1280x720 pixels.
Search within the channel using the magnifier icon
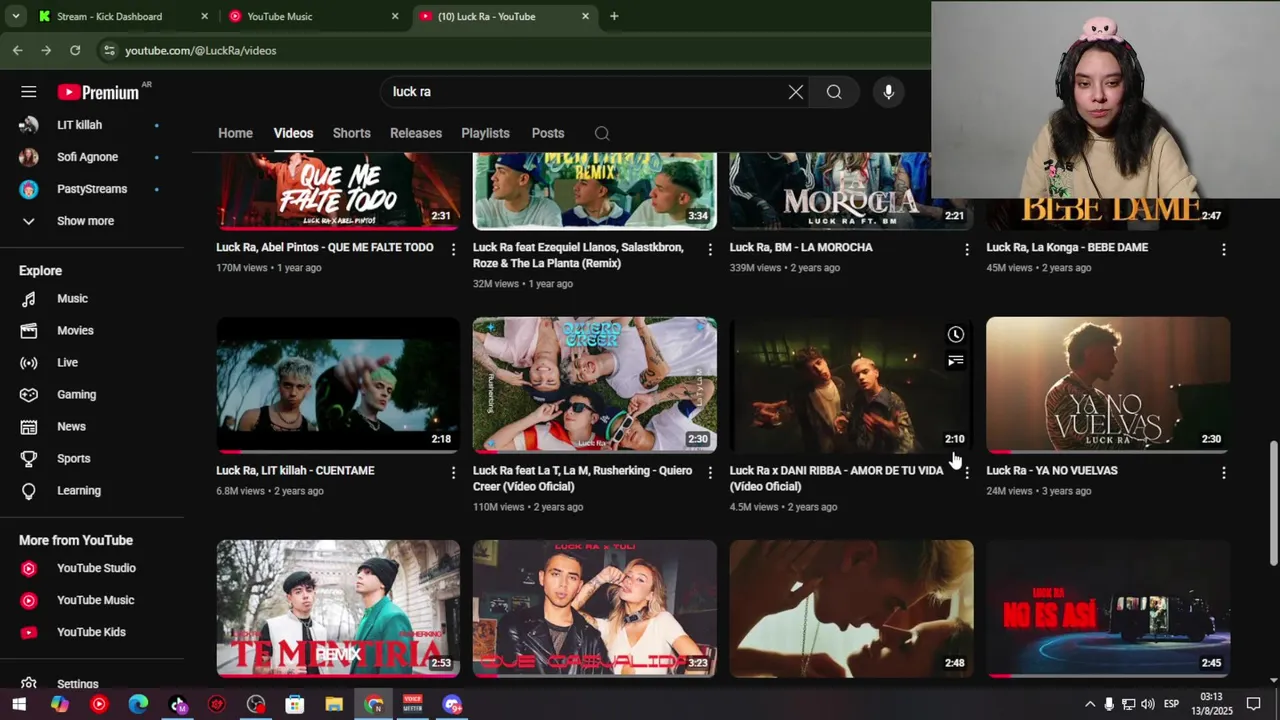[x=601, y=133]
